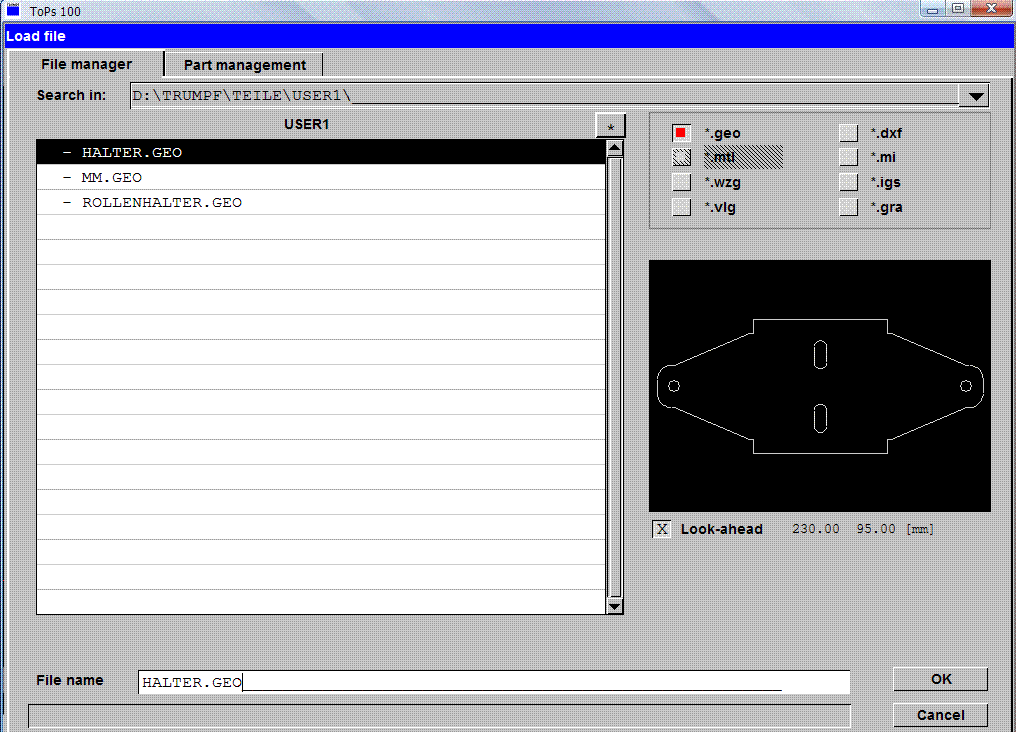Enable the *.wzg file filter checkbox
1016x732 pixels.
click(x=681, y=182)
